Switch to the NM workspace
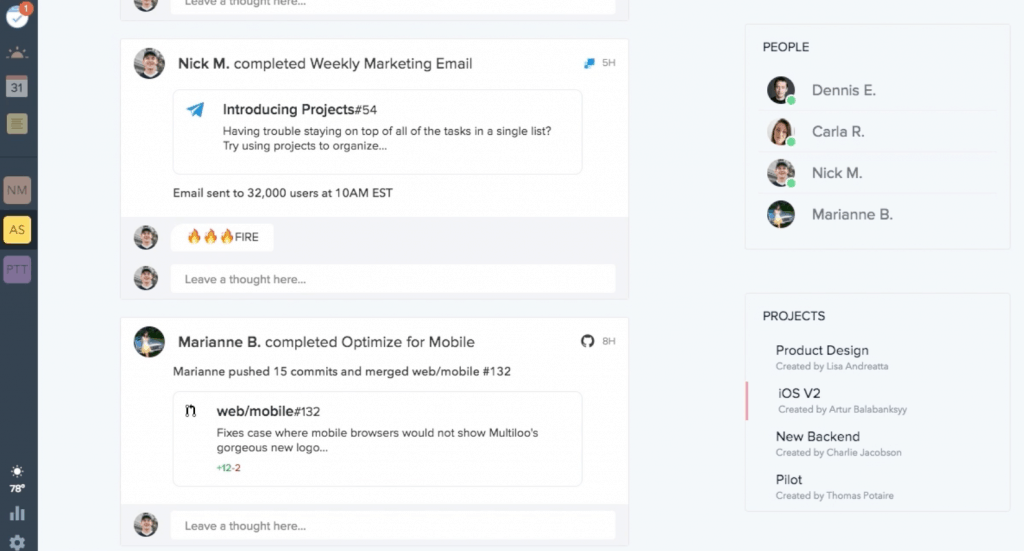 pos(17,190)
